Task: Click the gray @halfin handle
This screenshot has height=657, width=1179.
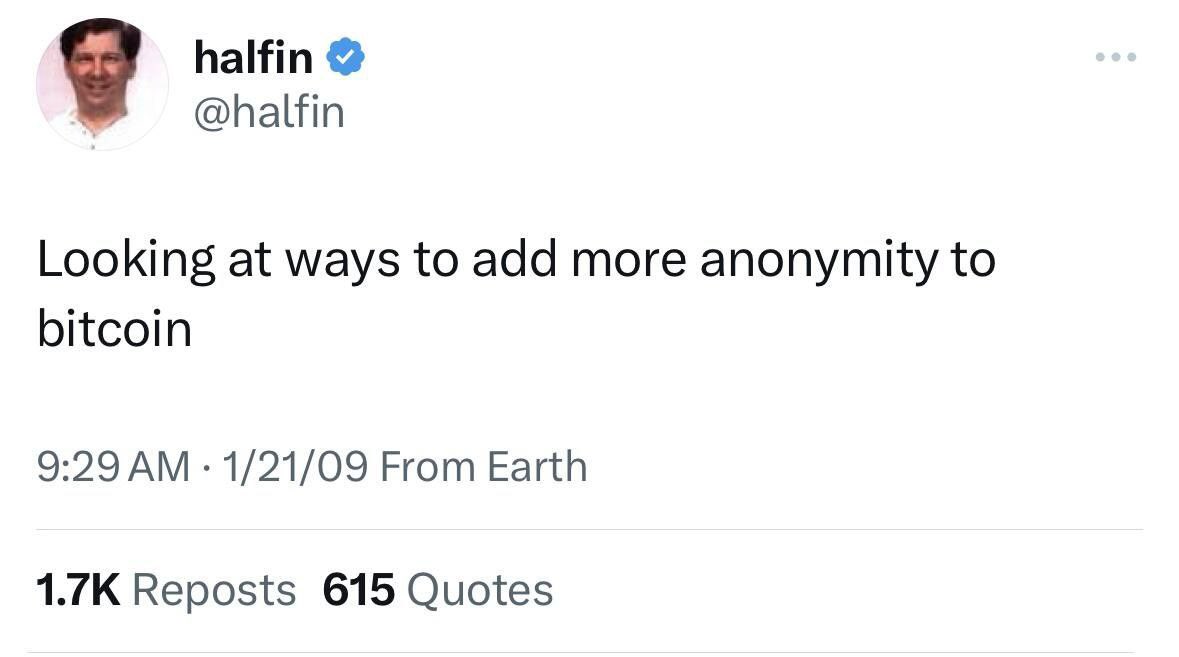Action: pos(269,112)
